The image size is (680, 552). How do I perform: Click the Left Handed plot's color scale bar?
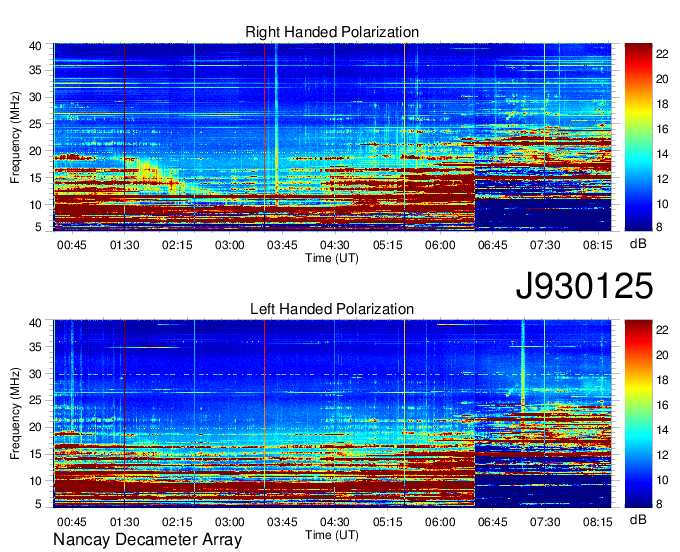pyautogui.click(x=638, y=414)
